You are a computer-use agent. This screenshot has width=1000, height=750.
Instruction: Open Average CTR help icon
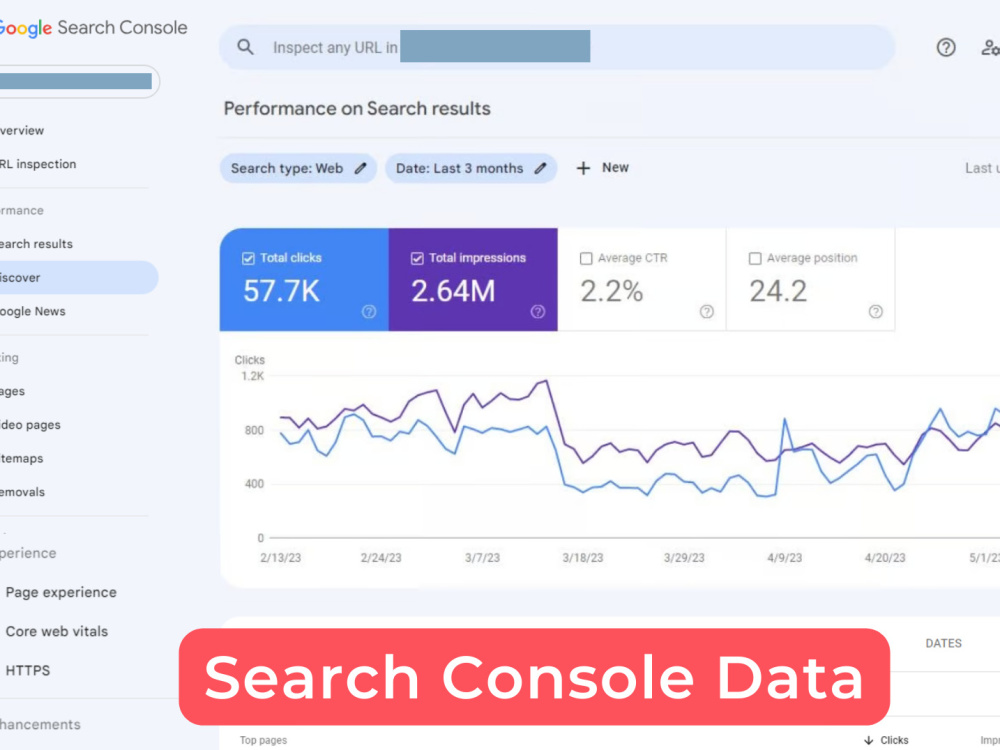click(x=707, y=312)
